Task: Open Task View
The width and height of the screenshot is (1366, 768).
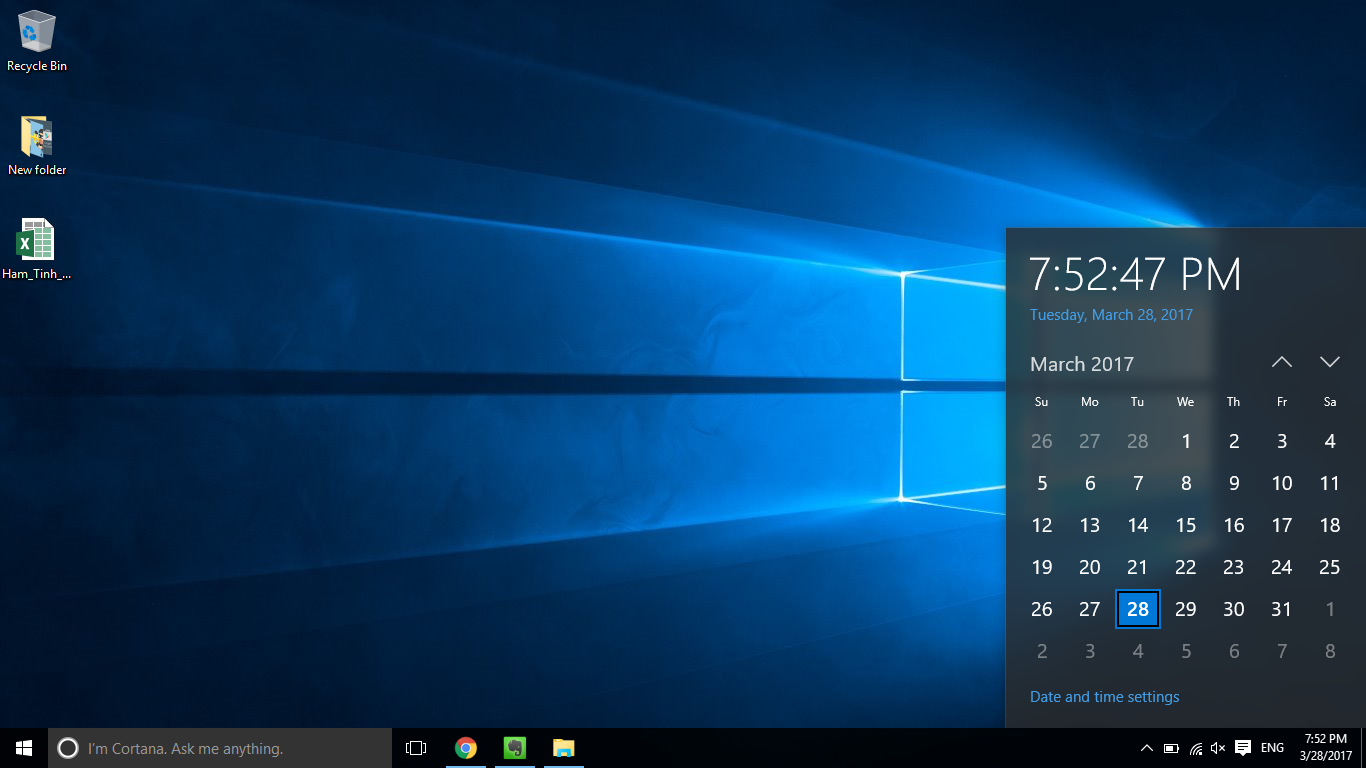Action: tap(415, 748)
